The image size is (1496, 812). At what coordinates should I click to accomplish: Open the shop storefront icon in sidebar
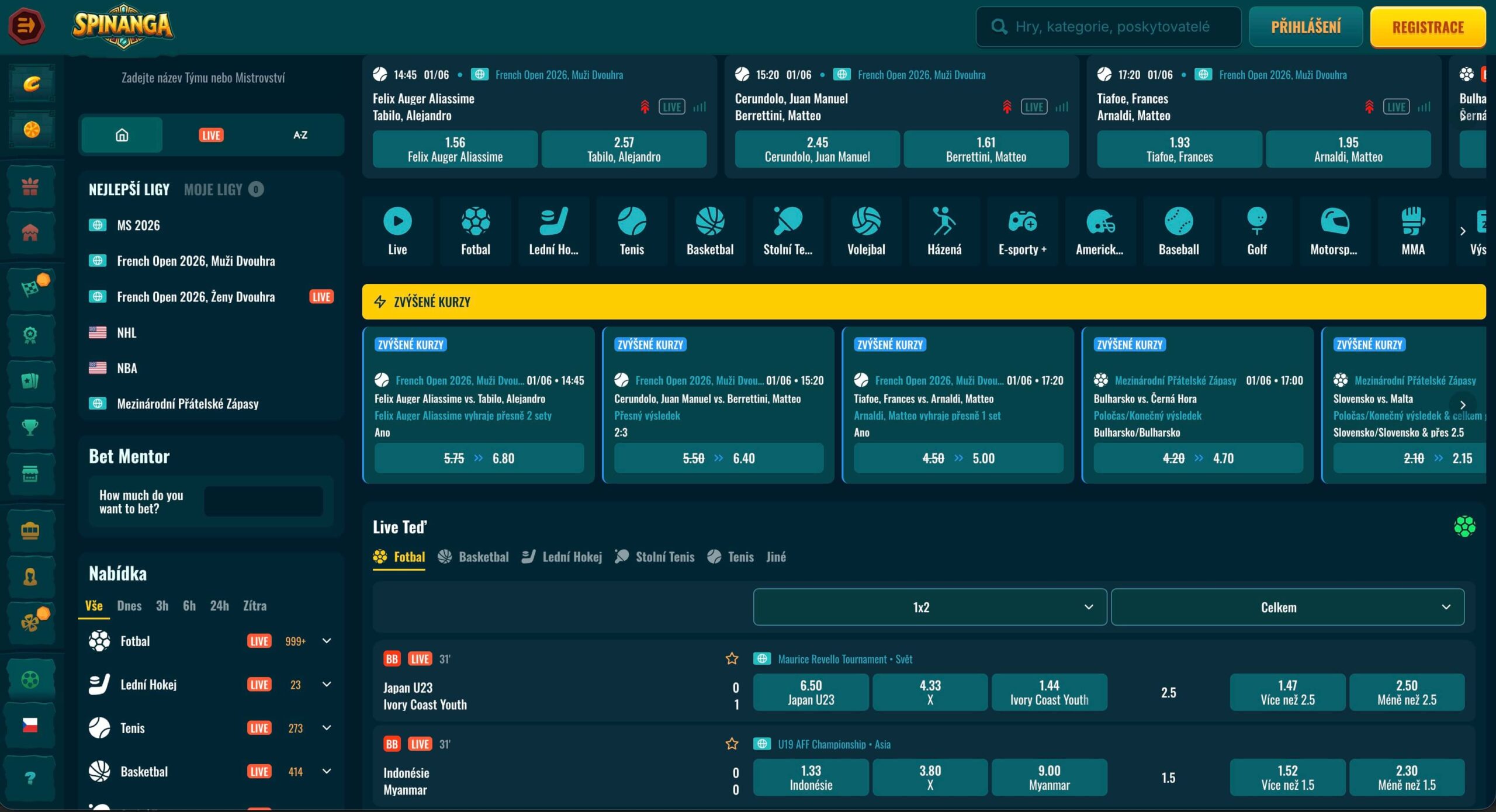pos(30,474)
